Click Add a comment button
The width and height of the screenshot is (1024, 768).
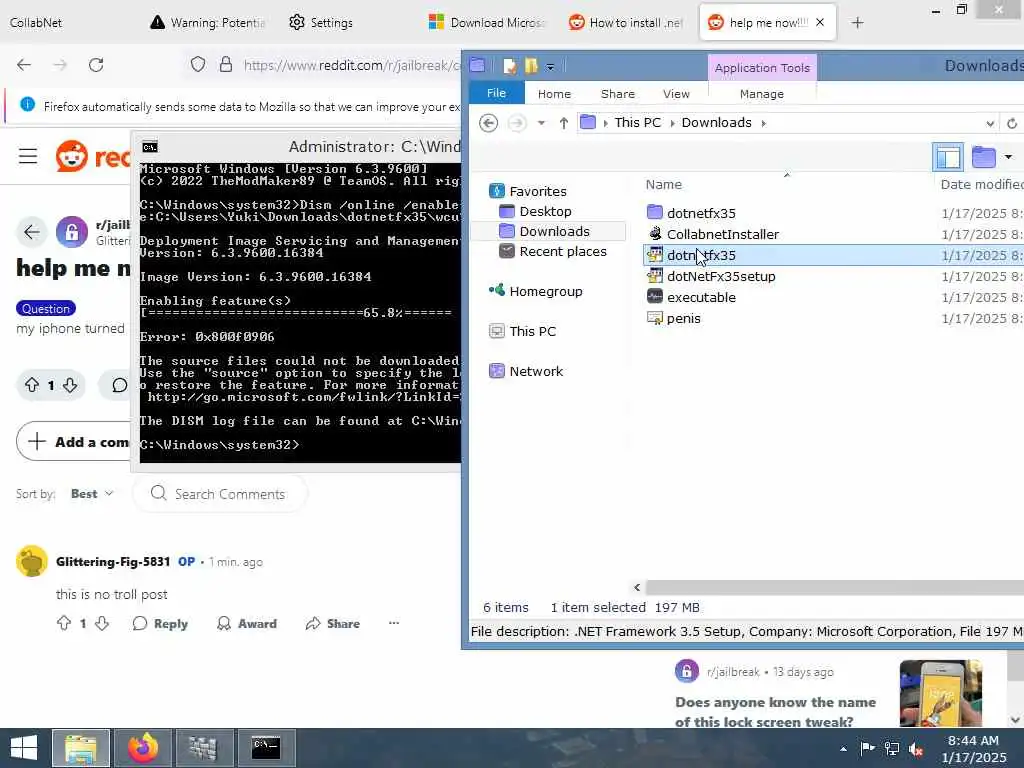coord(73,441)
